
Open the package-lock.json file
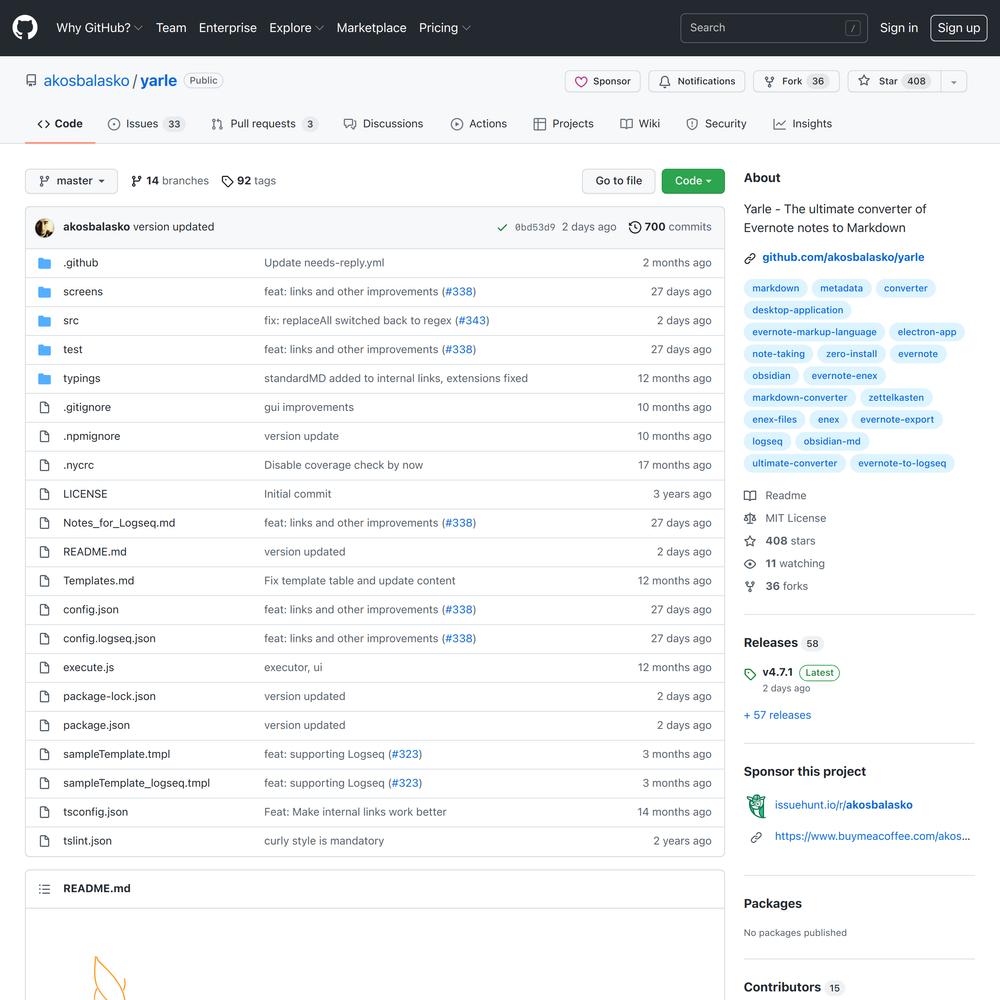tap(109, 696)
